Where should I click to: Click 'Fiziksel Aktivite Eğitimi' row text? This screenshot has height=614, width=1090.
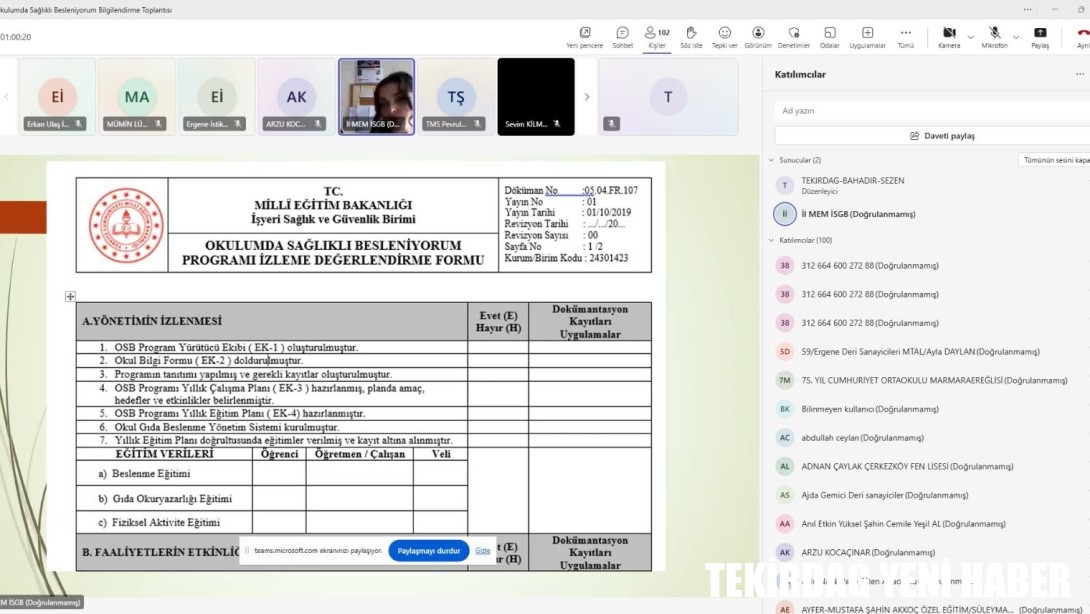point(165,522)
